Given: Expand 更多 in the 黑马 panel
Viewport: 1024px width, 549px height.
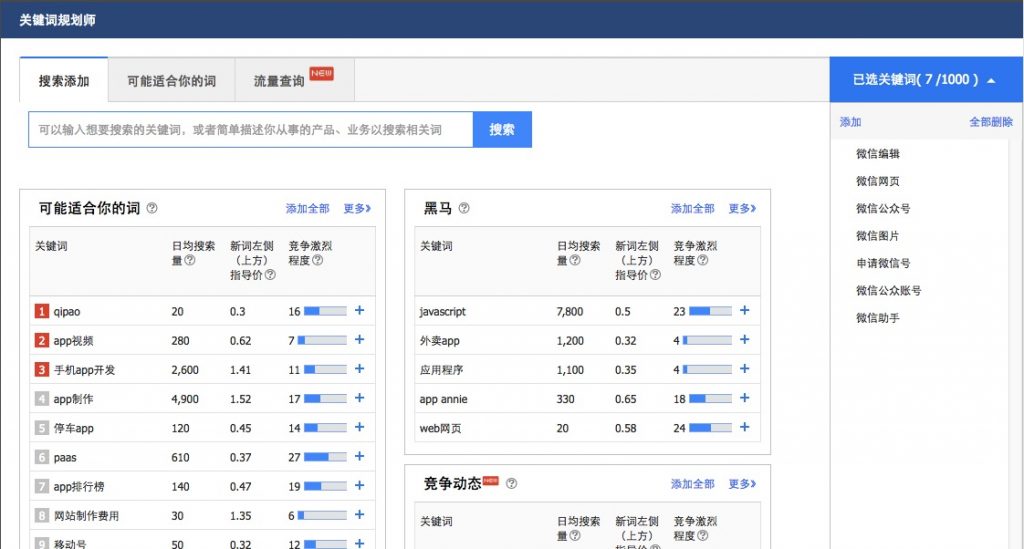Looking at the screenshot, I should click(x=741, y=209).
